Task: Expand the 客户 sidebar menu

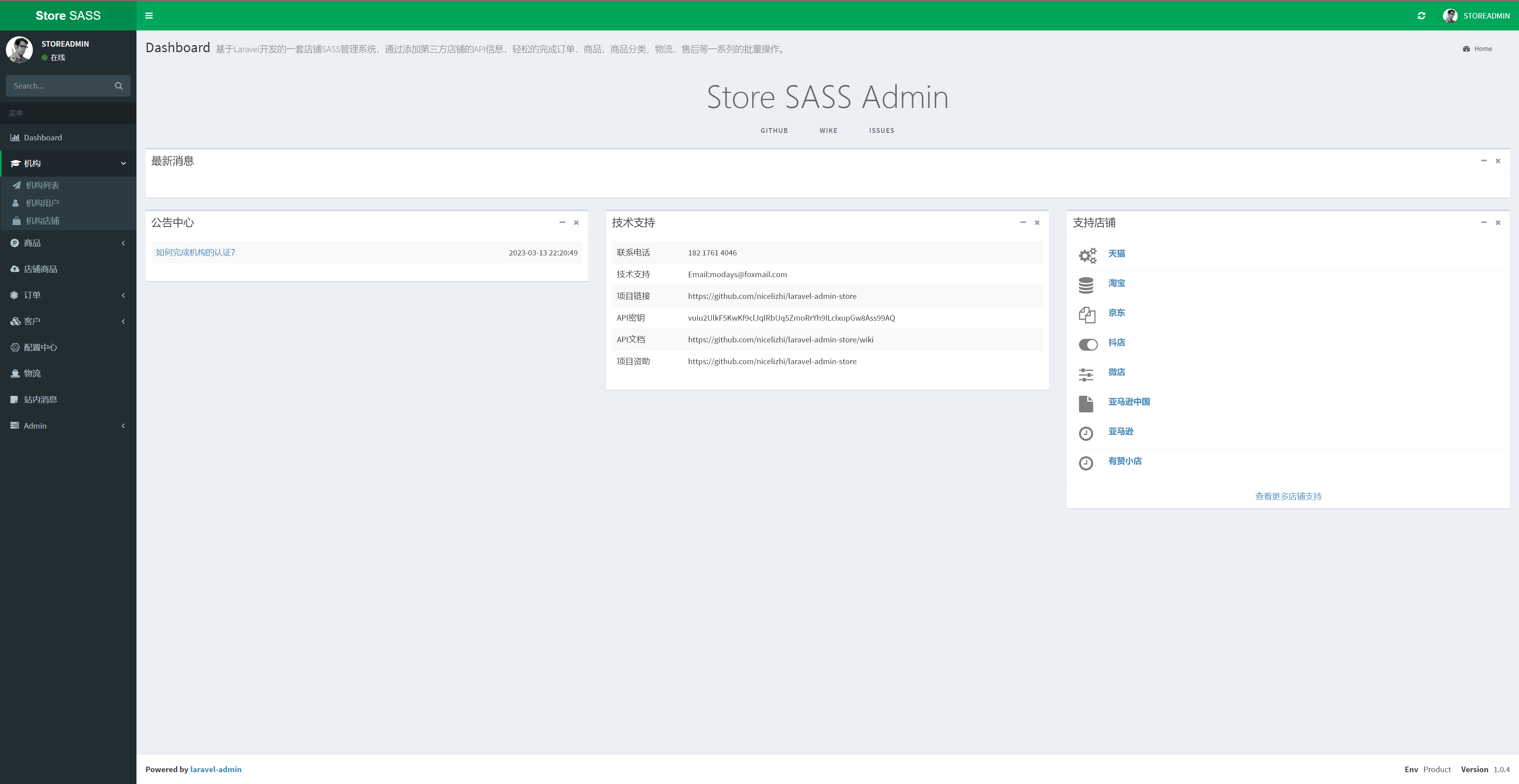Action: pyautogui.click(x=68, y=321)
